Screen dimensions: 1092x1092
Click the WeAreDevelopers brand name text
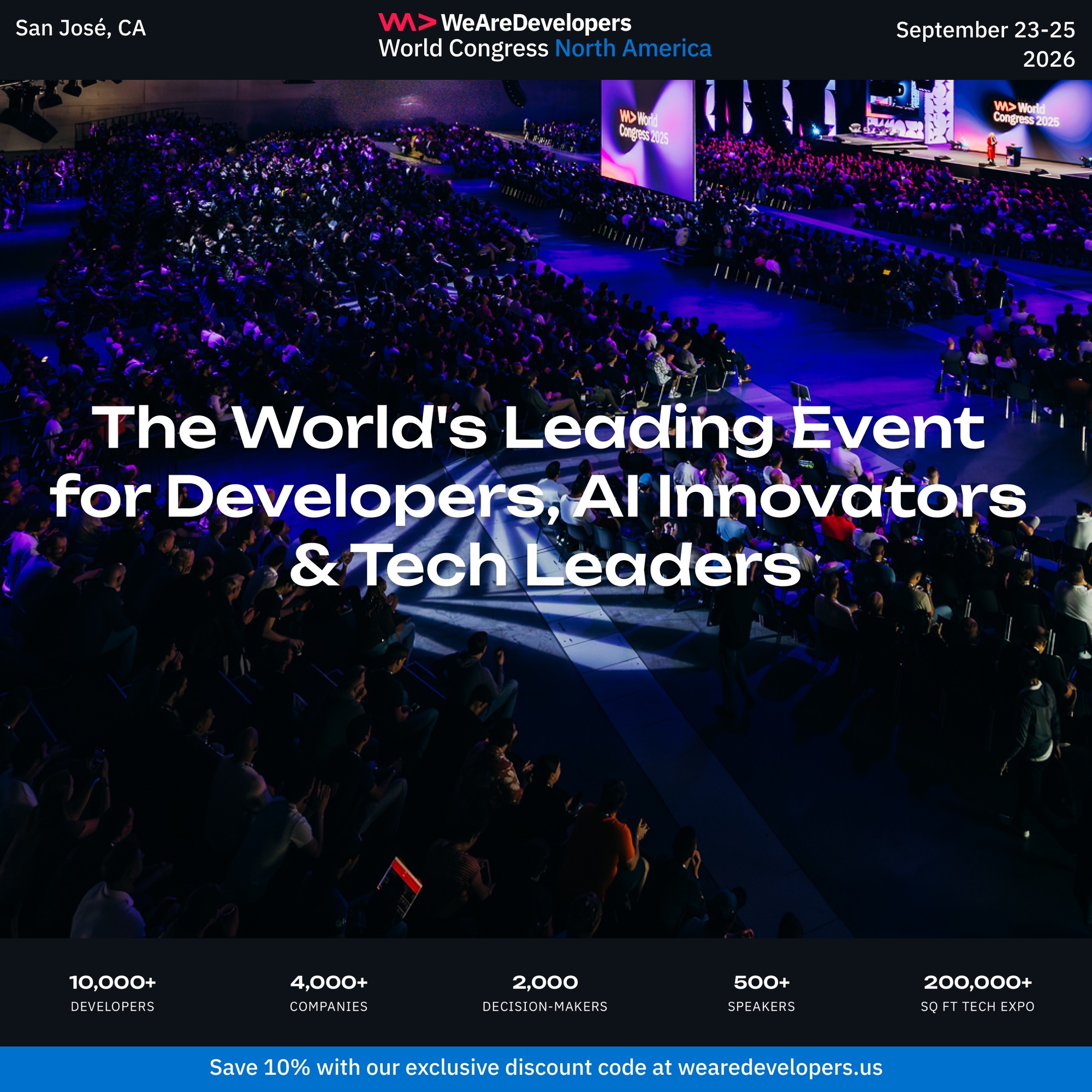click(x=536, y=23)
